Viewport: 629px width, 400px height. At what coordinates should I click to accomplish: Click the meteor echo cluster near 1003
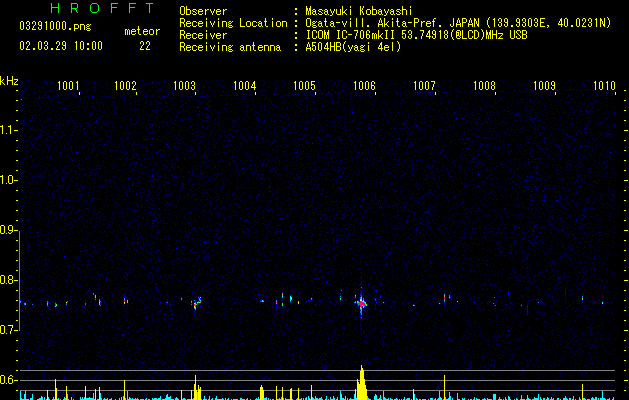(197, 303)
